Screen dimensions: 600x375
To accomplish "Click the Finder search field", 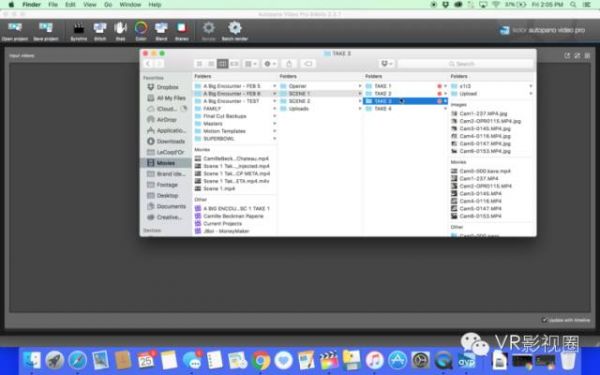I will 465,64.
